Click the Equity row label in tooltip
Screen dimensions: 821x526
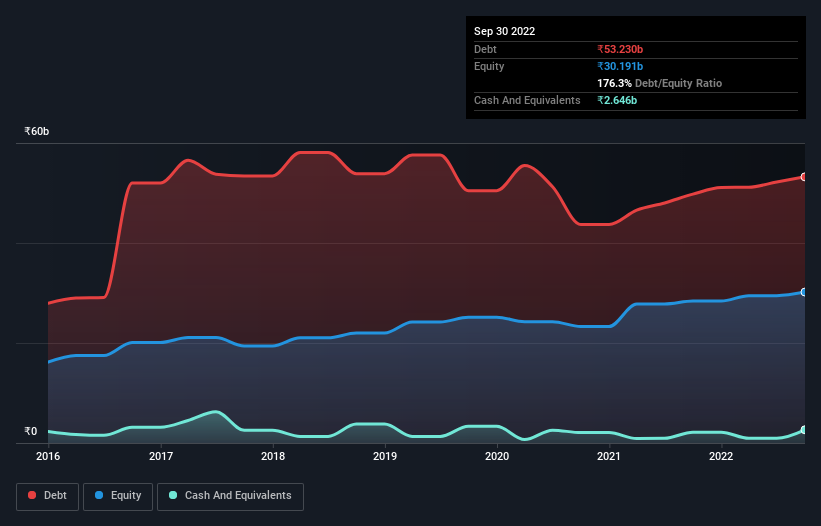(x=489, y=66)
